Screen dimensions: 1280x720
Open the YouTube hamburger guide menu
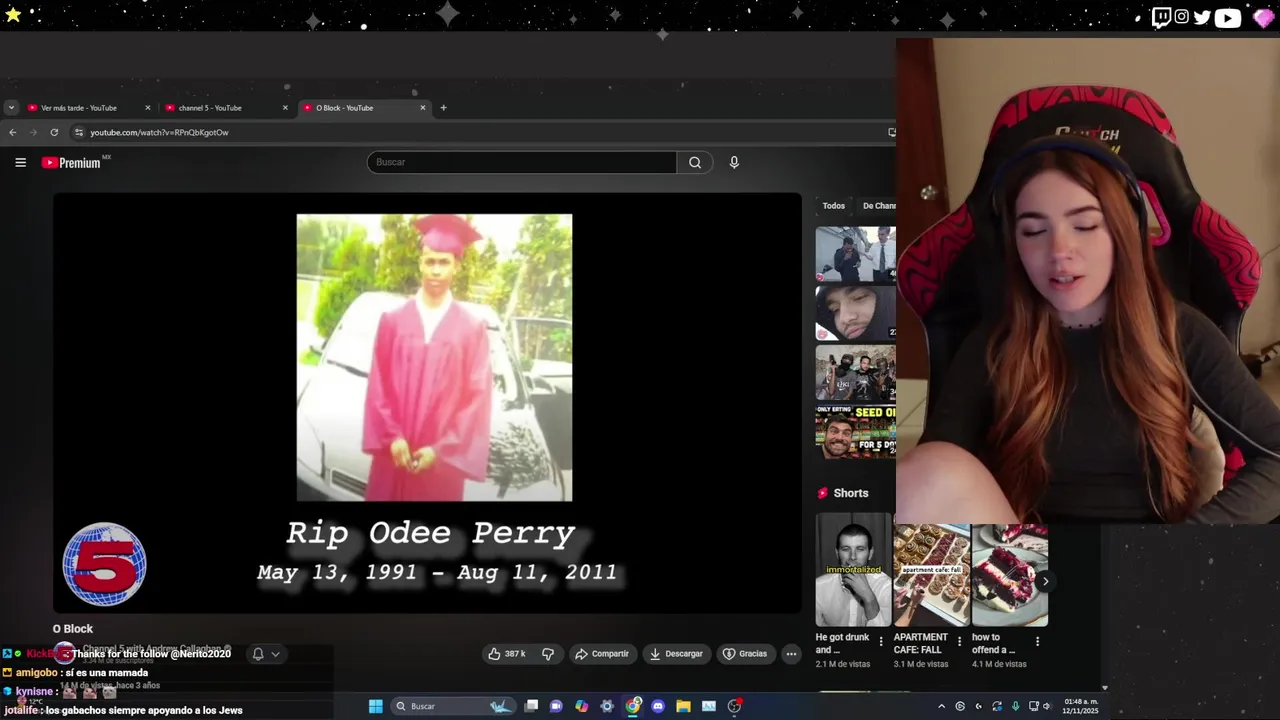(x=20, y=162)
